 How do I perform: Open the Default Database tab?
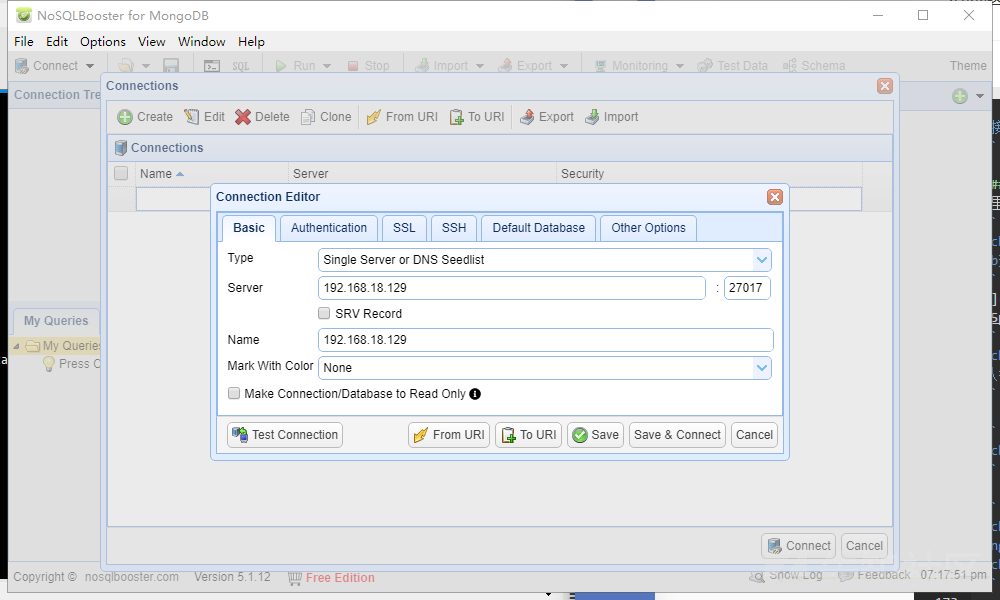point(539,228)
